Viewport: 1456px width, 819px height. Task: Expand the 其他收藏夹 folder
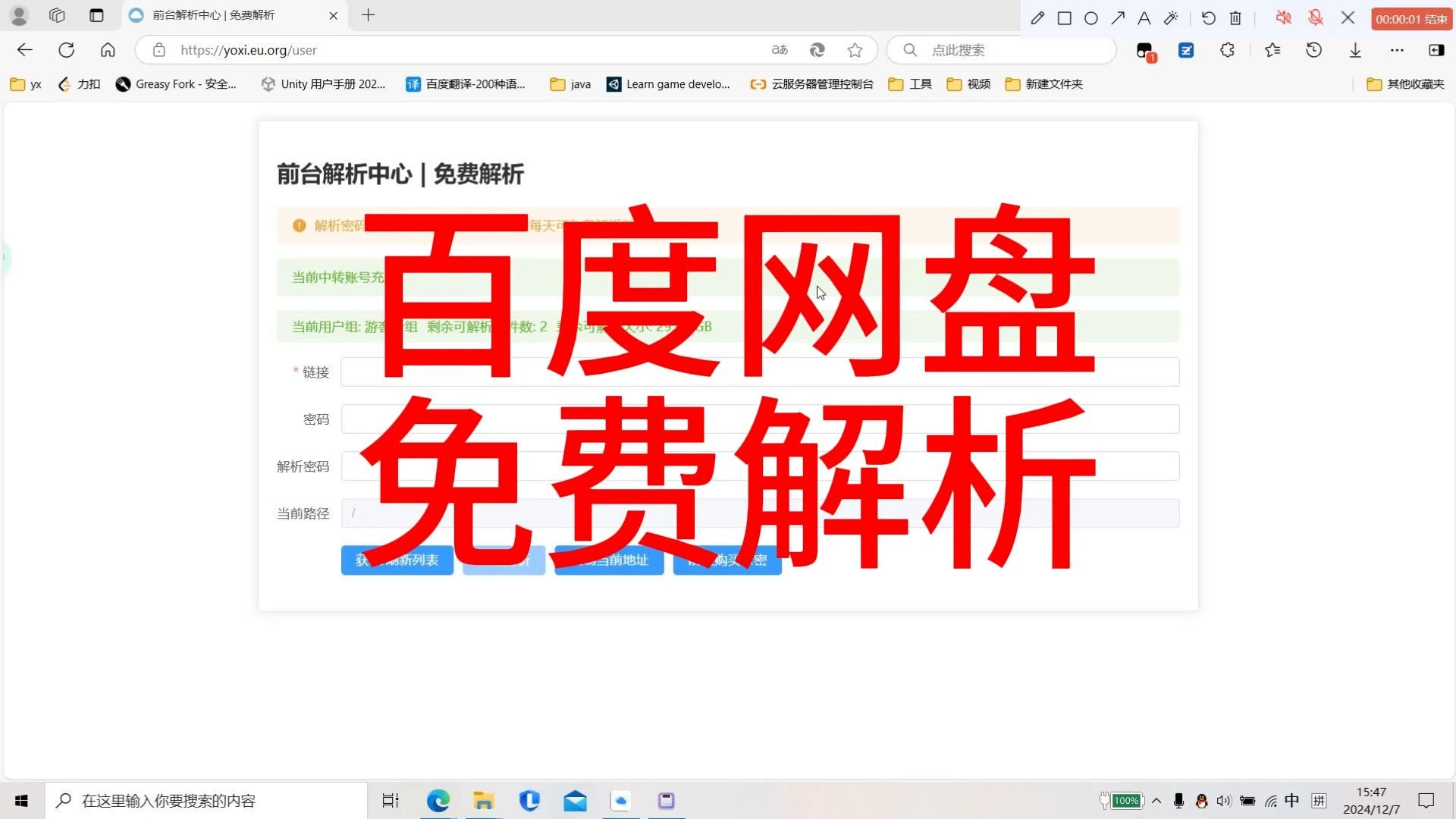click(1405, 84)
